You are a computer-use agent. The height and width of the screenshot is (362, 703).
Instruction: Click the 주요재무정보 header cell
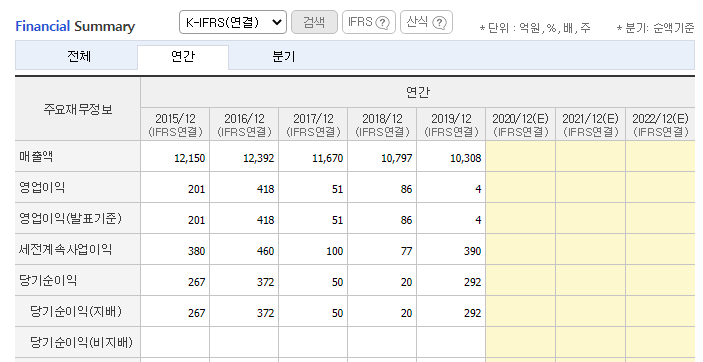pyautogui.click(x=78, y=109)
